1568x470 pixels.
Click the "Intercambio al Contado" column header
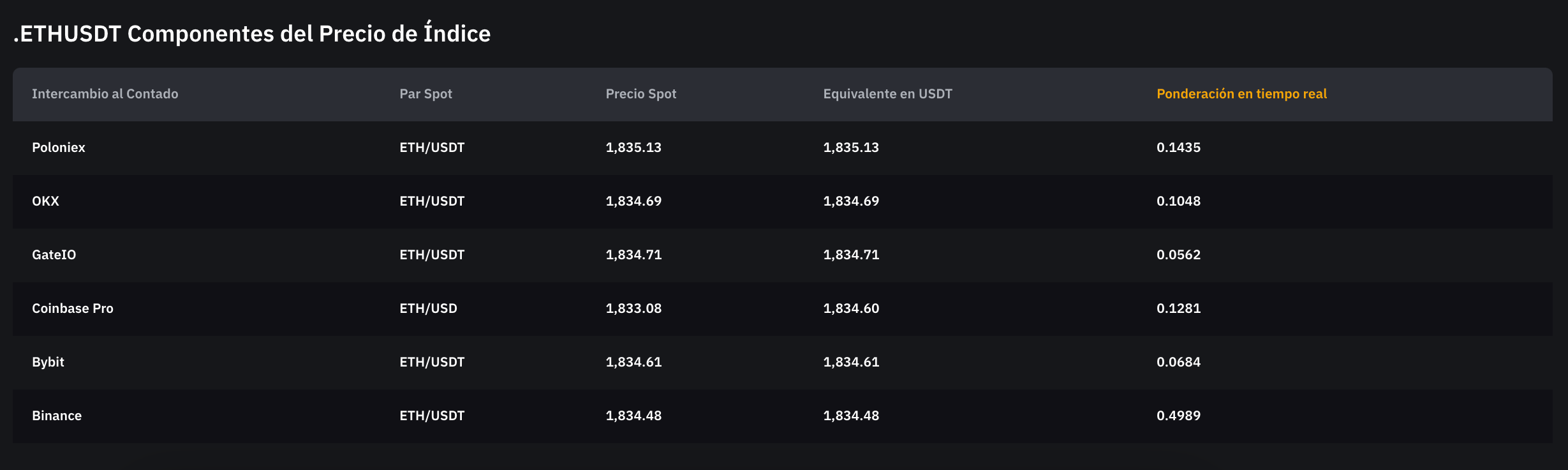tap(105, 94)
